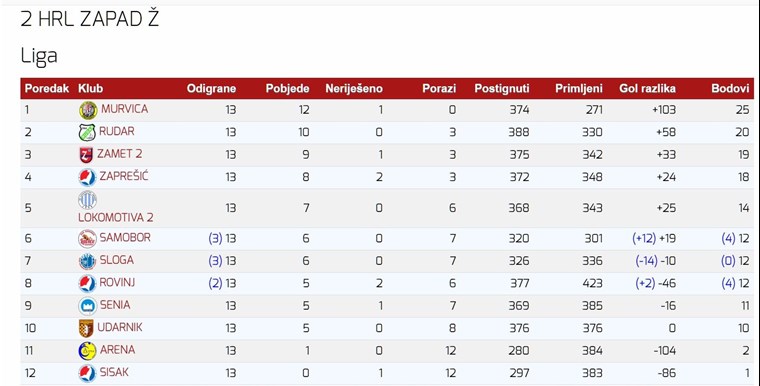Click Samobor's (4) 12 points value
Screen dimensions: 760x386
tap(735, 239)
